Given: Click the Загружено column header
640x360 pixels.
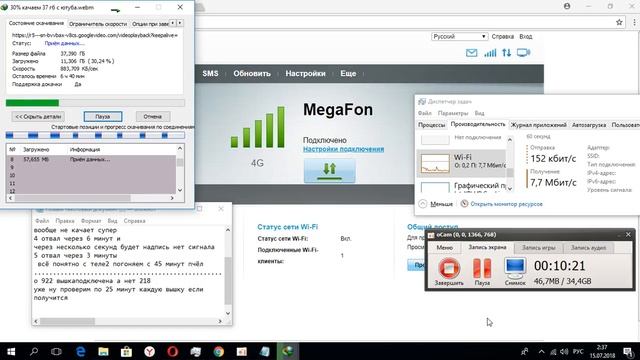Looking at the screenshot, I should pyautogui.click(x=36, y=149).
